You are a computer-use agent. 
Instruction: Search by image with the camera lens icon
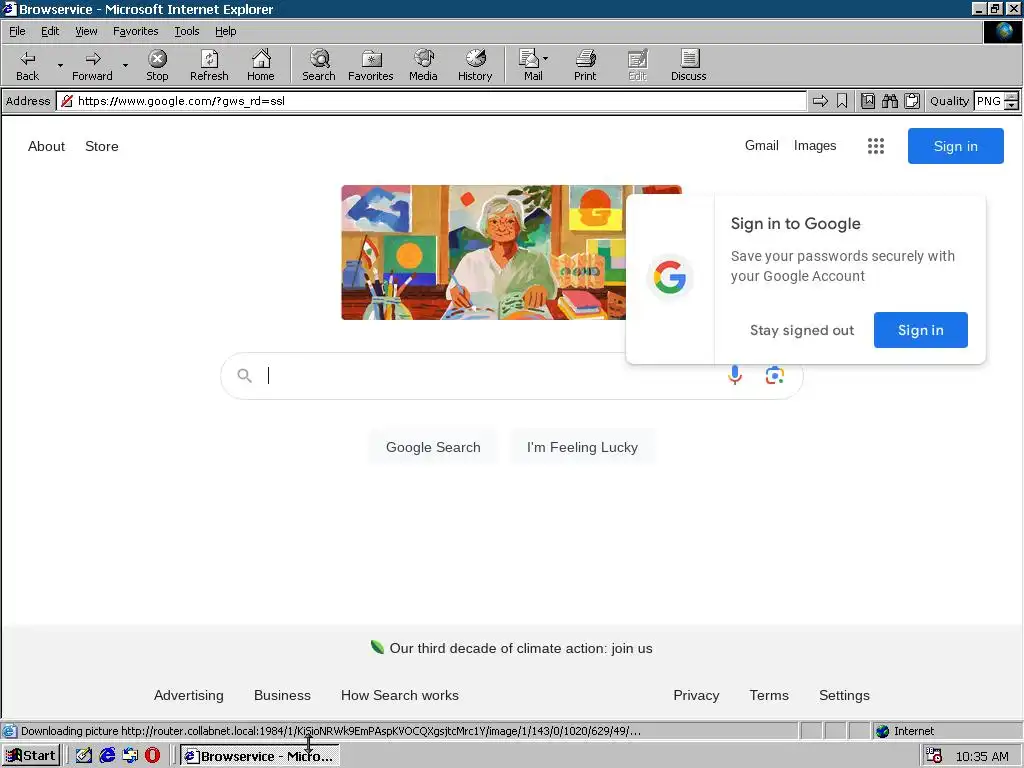point(775,375)
